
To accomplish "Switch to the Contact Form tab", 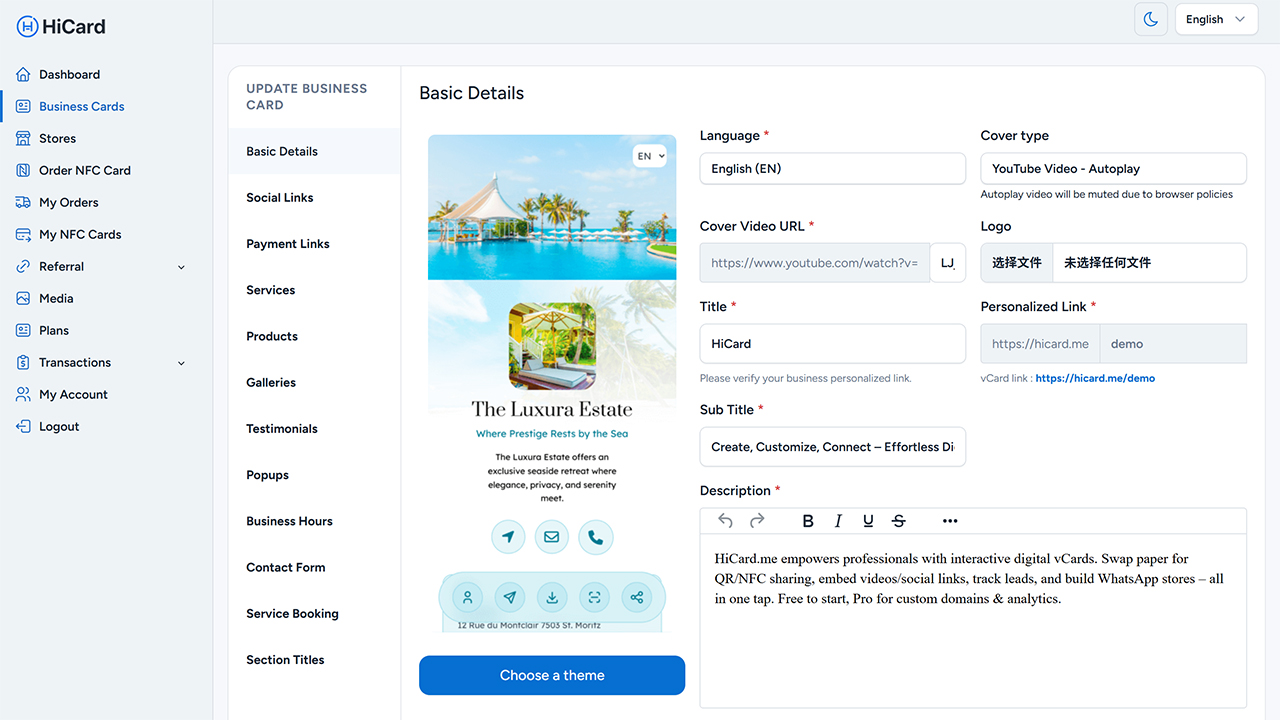I will (314, 567).
